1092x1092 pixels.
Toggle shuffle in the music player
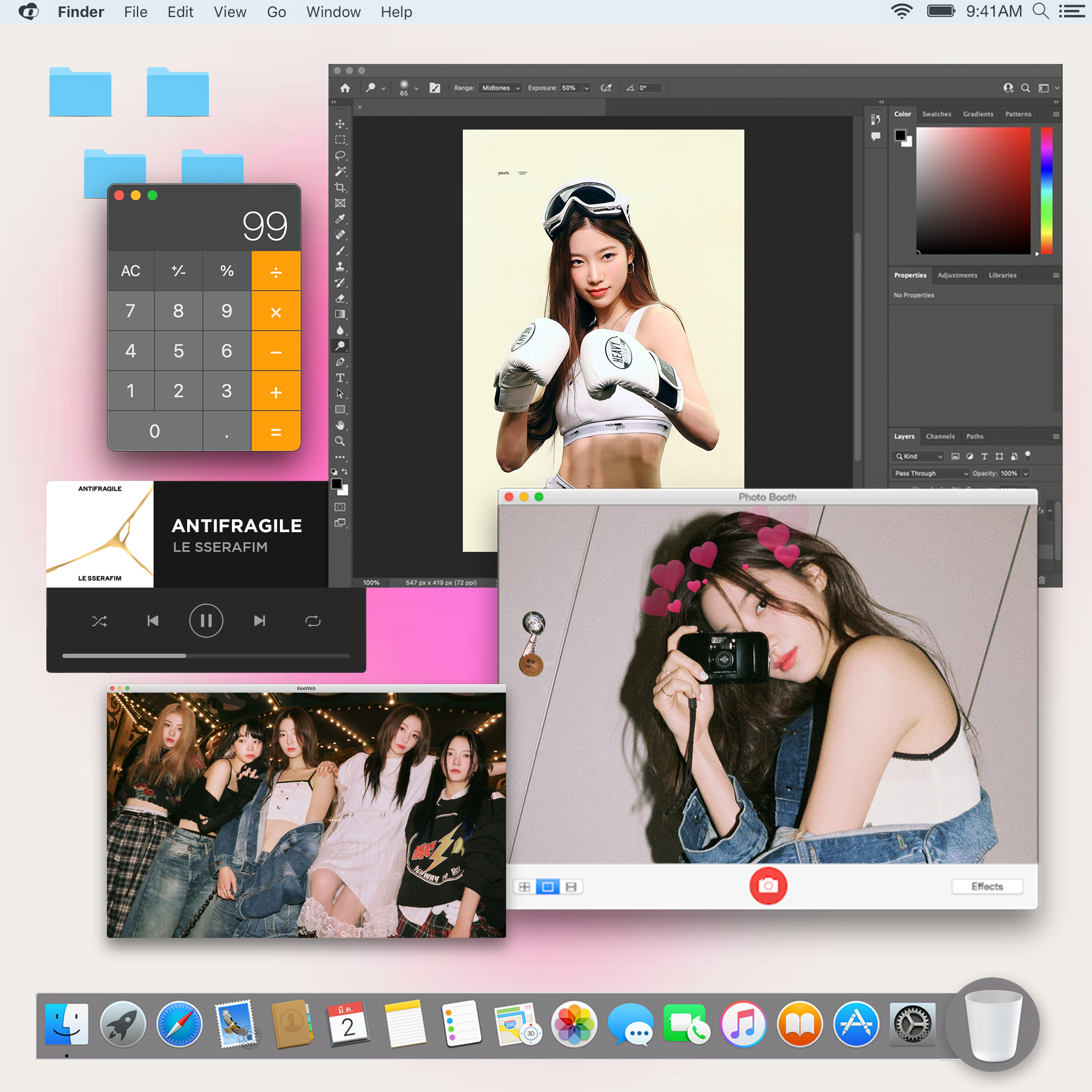click(x=100, y=621)
